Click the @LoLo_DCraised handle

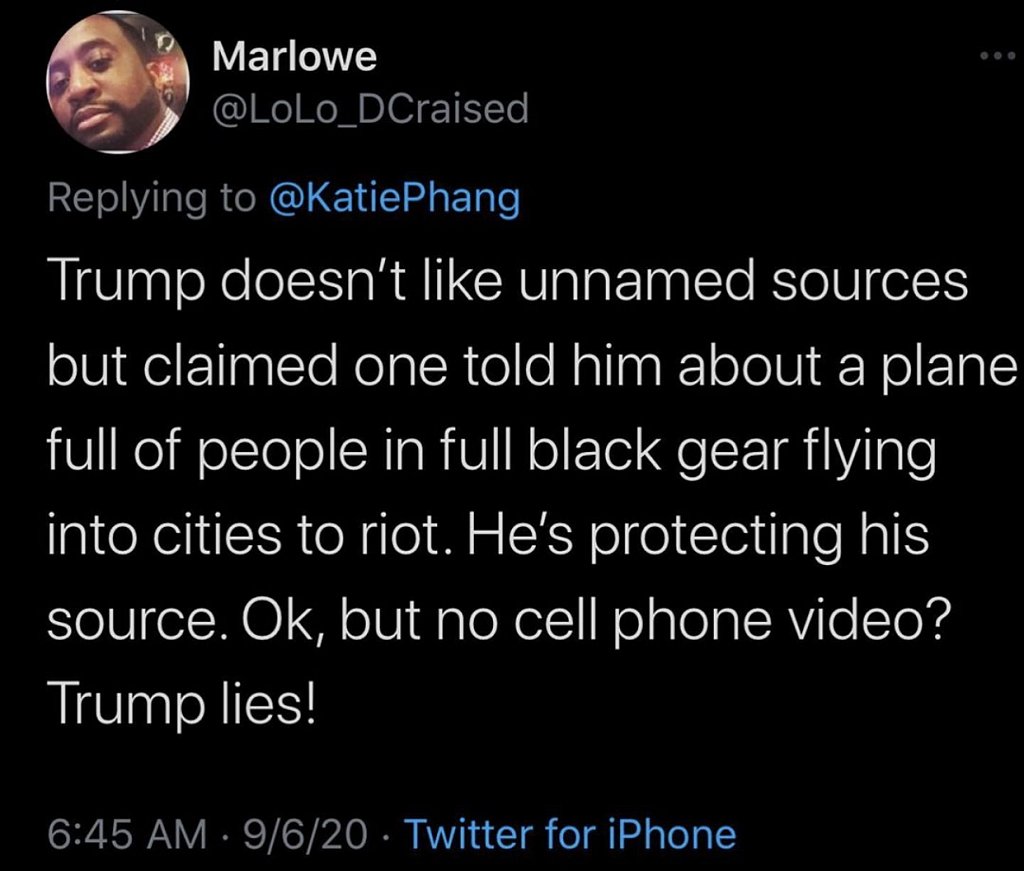pyautogui.click(x=370, y=108)
